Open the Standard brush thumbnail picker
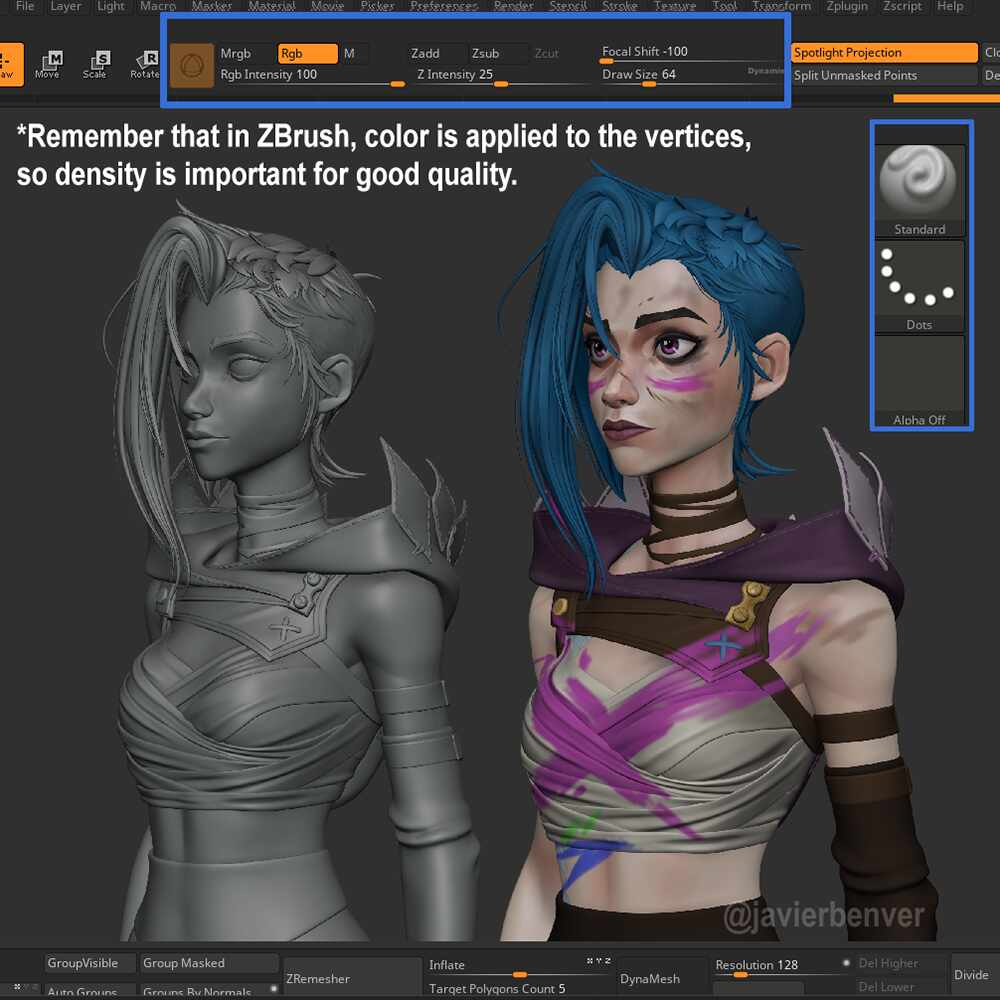This screenshot has height=1000, width=1000. (919, 191)
